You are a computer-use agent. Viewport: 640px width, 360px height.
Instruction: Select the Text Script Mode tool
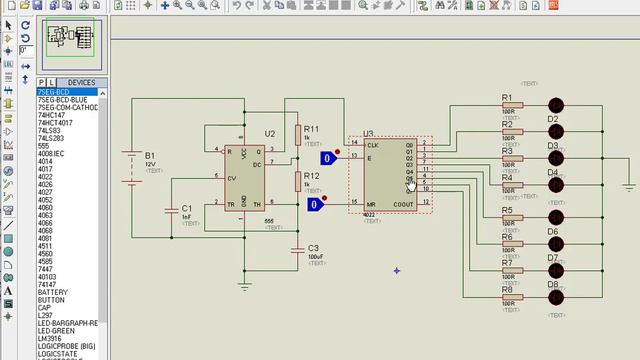(x=8, y=77)
